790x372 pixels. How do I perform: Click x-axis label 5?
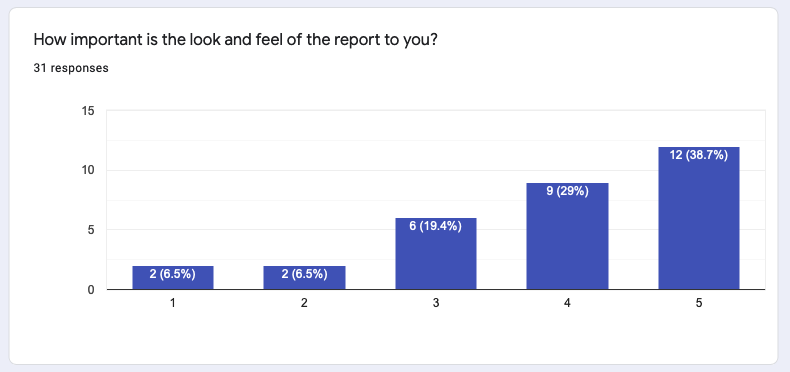pyautogui.click(x=699, y=303)
